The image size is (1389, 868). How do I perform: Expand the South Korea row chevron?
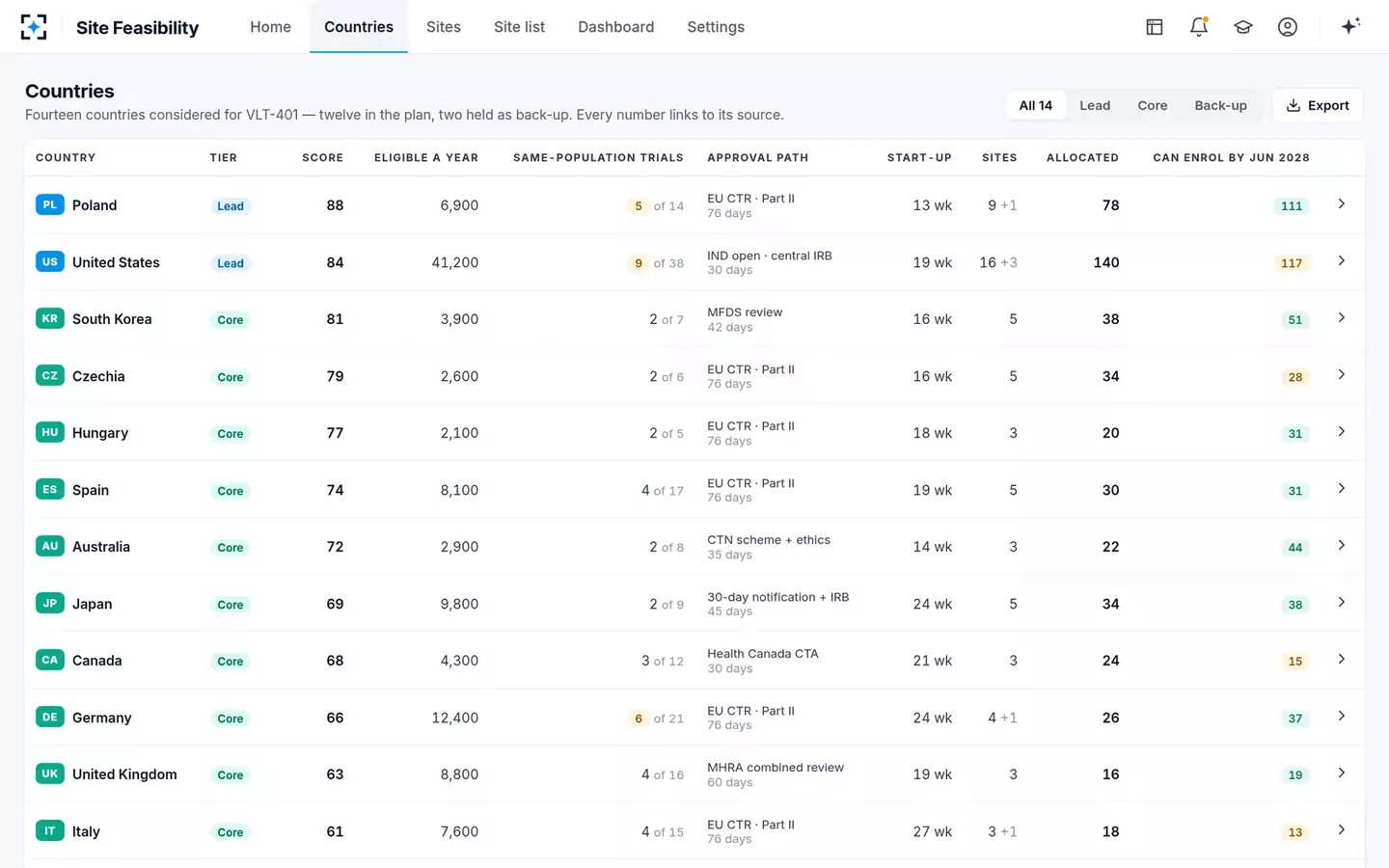point(1342,318)
